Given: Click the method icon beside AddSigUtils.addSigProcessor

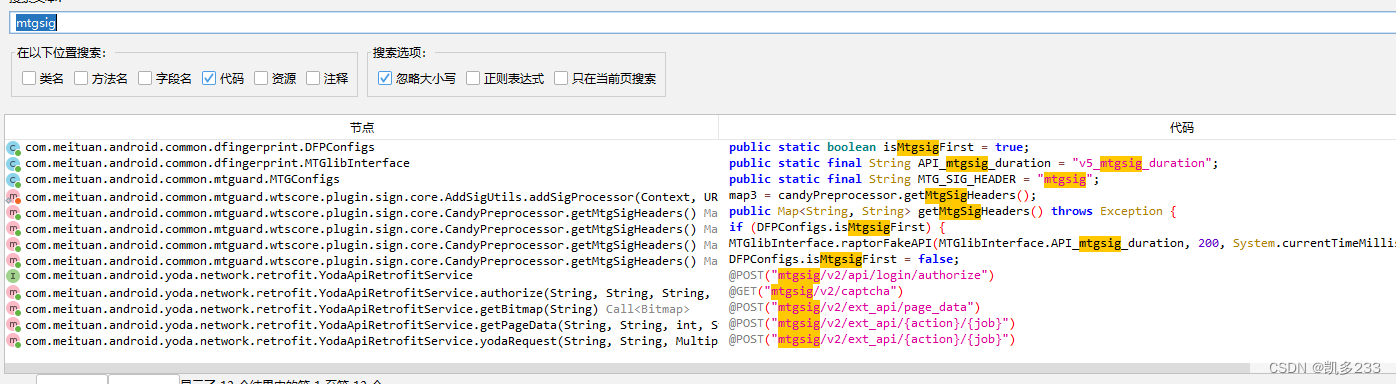Looking at the screenshot, I should click(14, 196).
